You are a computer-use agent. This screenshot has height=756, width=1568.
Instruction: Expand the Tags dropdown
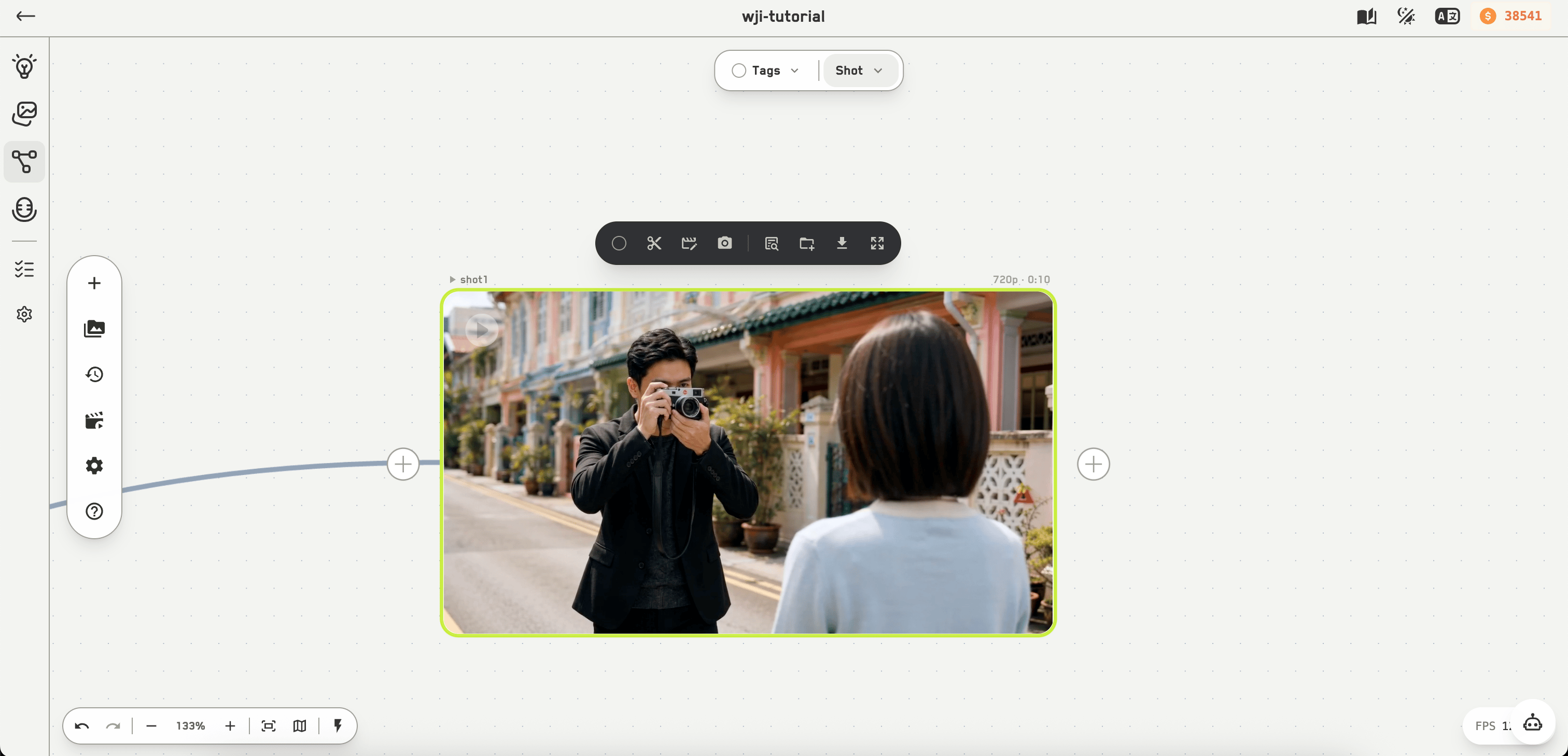794,71
